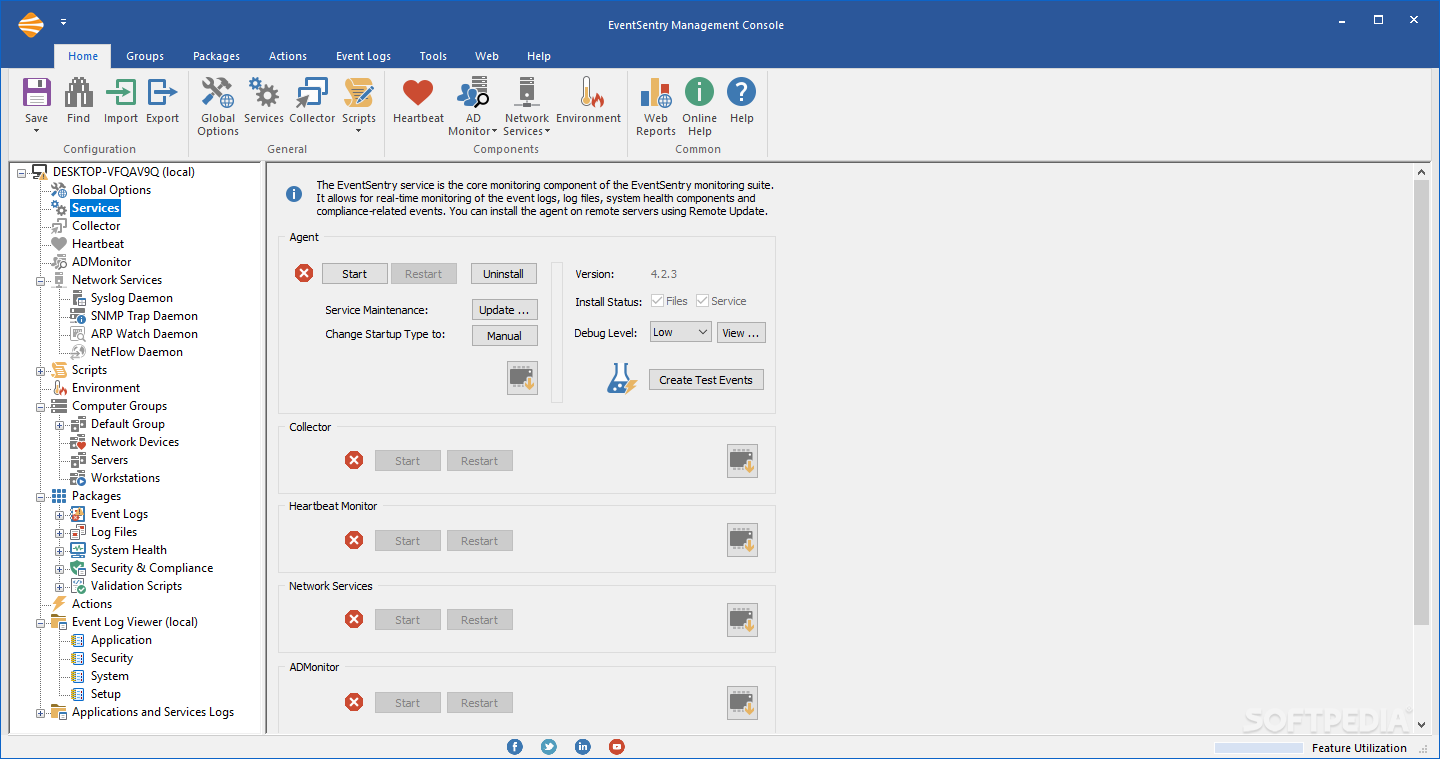Click the Collector section install package icon
This screenshot has width=1440, height=759.
click(x=742, y=461)
